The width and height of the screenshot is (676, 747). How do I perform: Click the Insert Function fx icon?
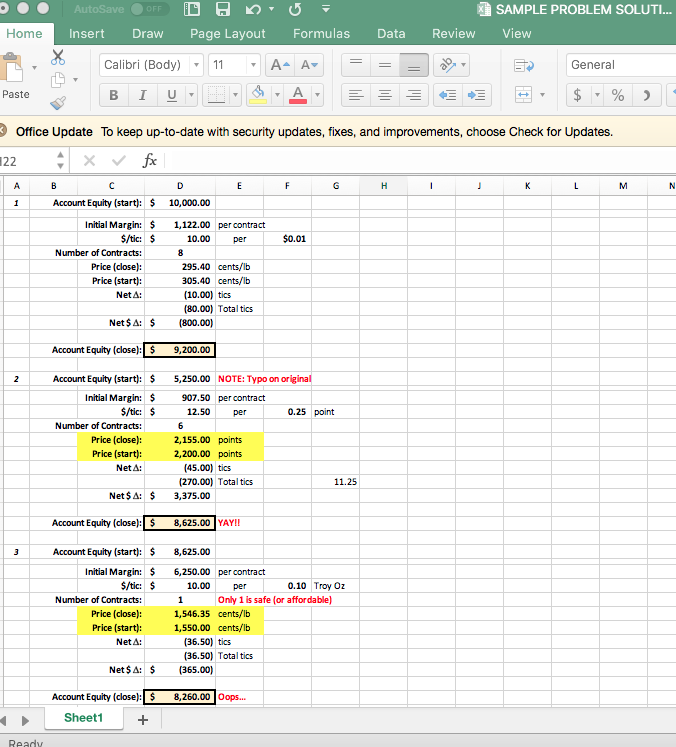tap(150, 161)
